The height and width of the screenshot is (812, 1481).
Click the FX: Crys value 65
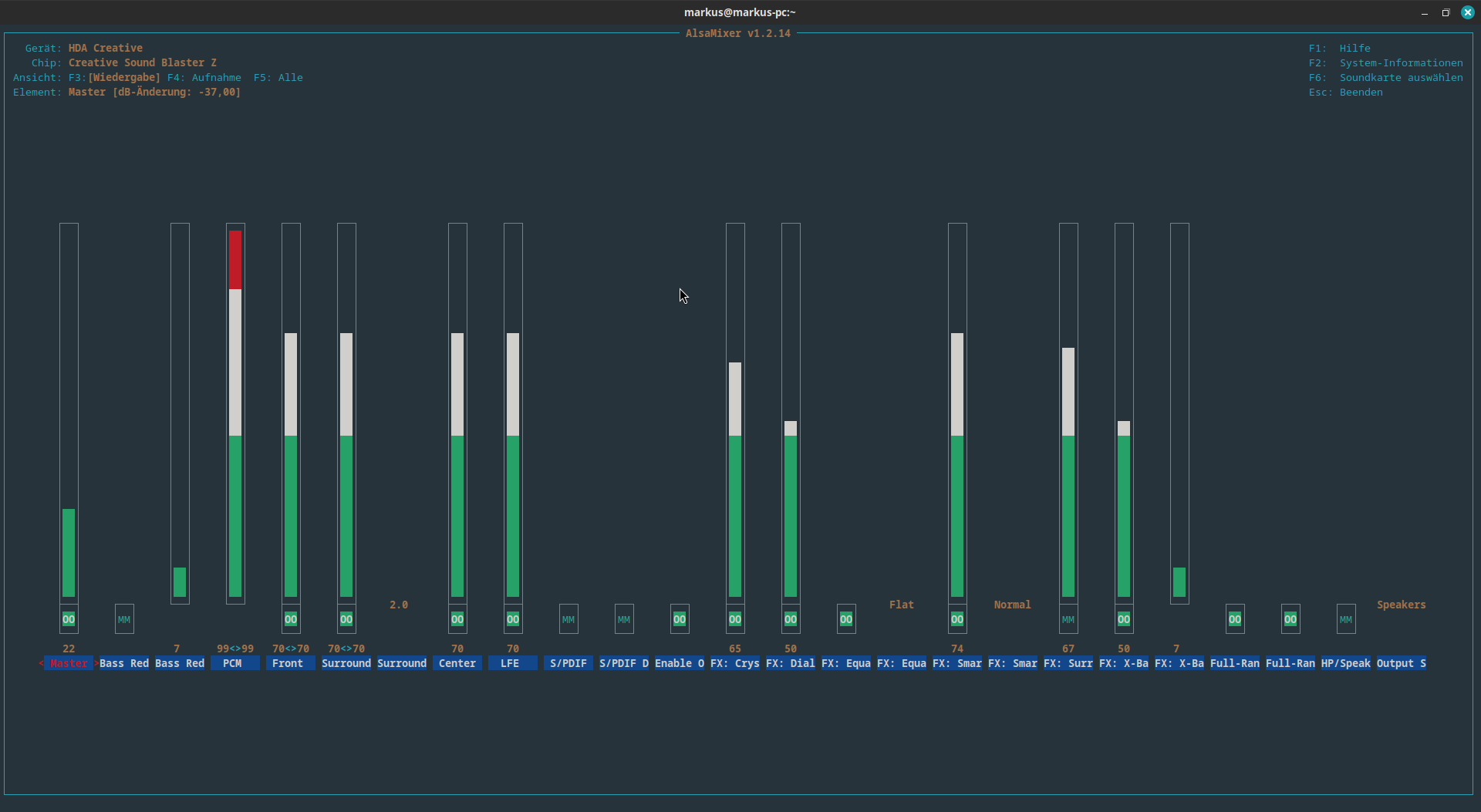(735, 649)
